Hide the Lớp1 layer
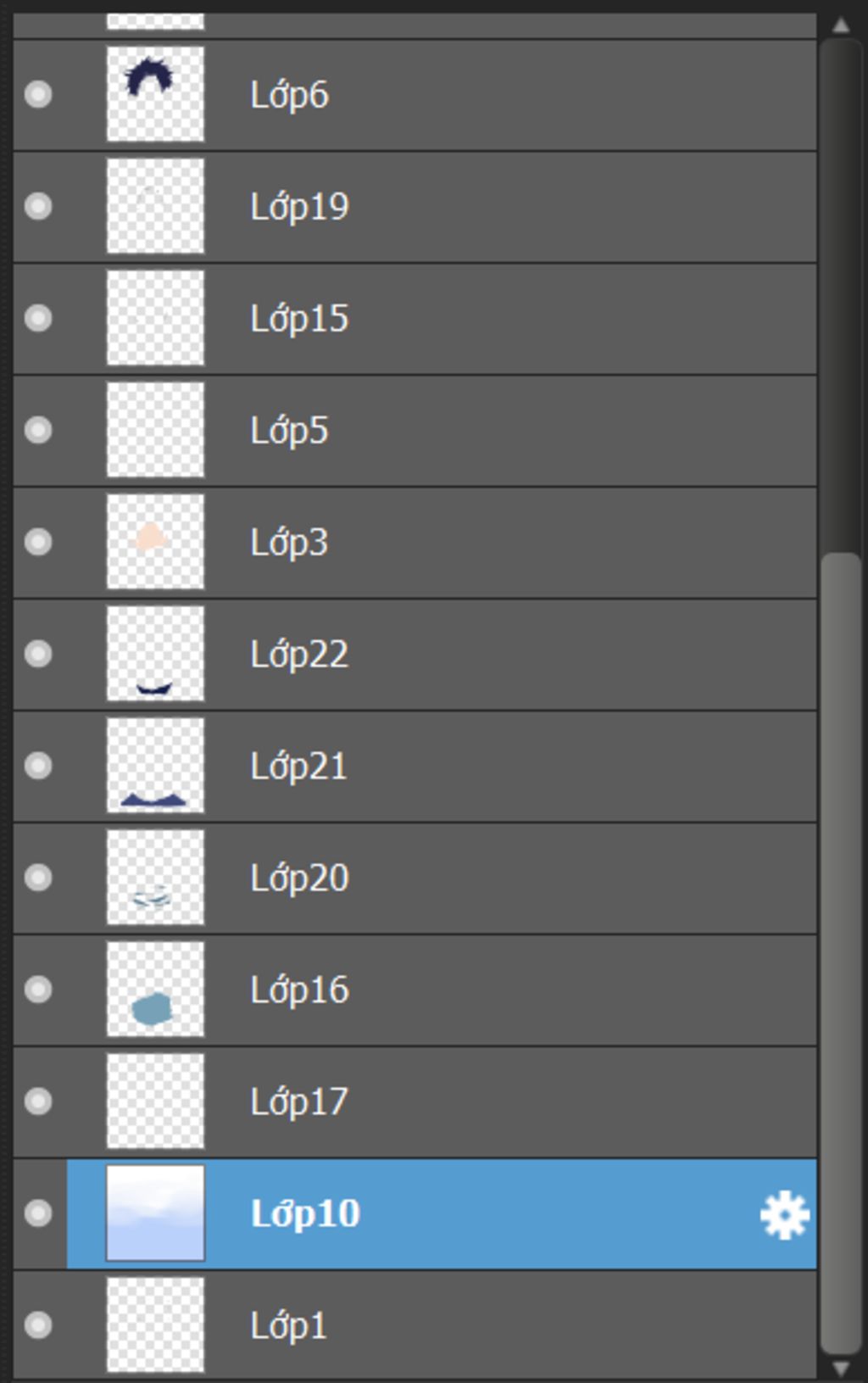The height and width of the screenshot is (1383, 868). pos(38,1325)
